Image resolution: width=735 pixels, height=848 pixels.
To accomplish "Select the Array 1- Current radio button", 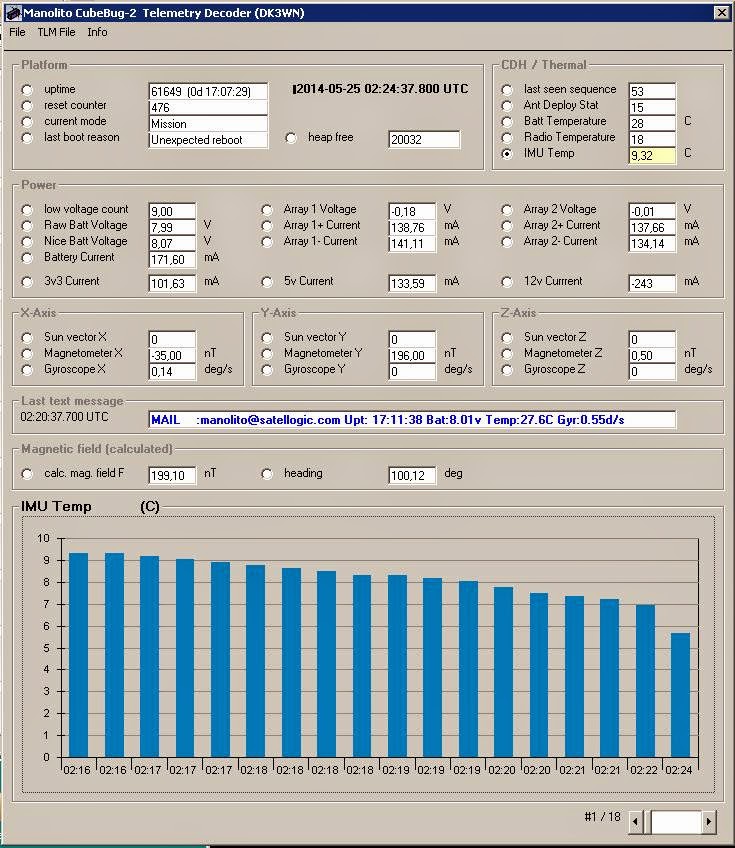I will [267, 242].
